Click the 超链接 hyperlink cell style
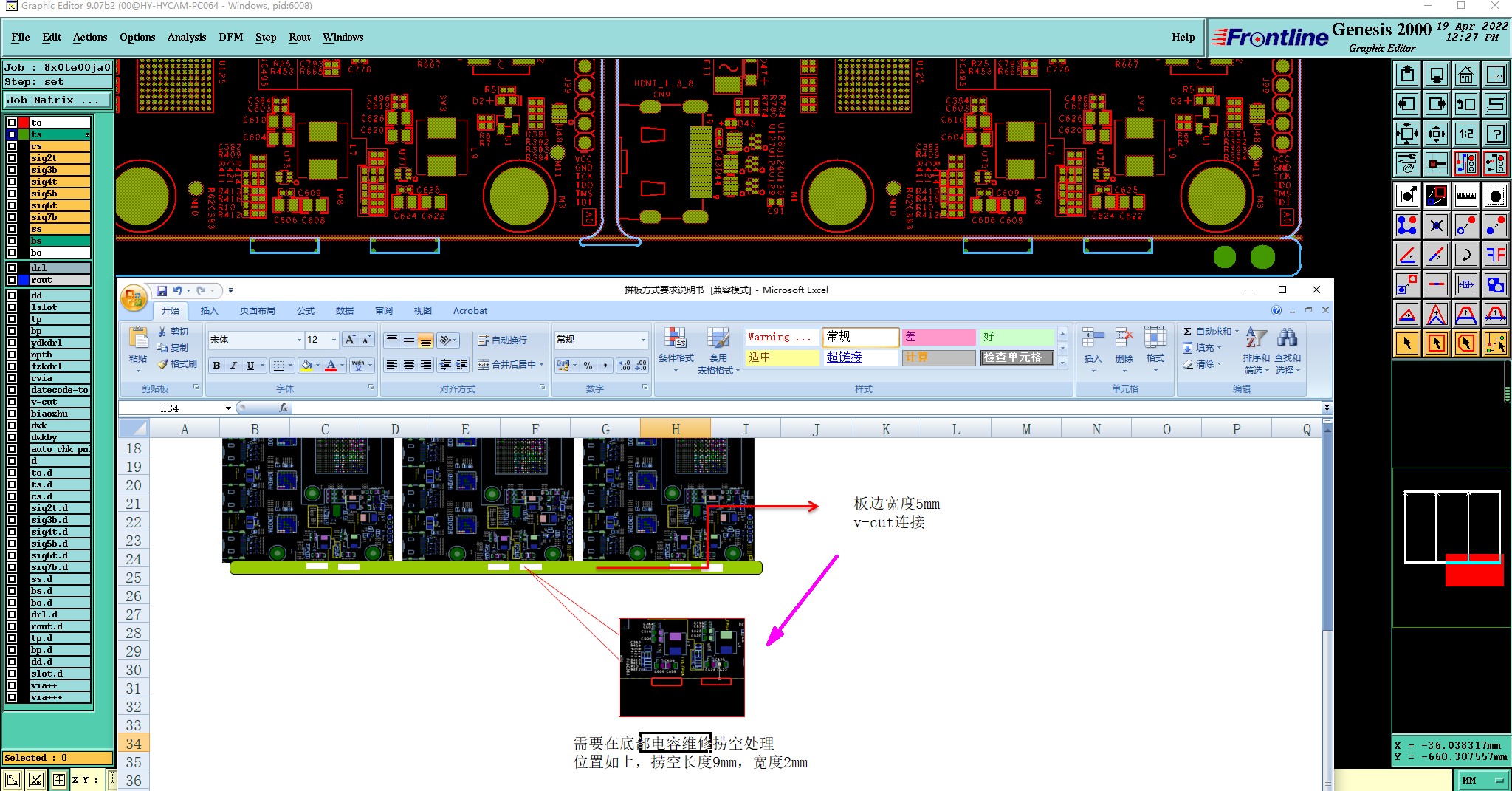Viewport: 1512px width, 791px height. point(859,357)
